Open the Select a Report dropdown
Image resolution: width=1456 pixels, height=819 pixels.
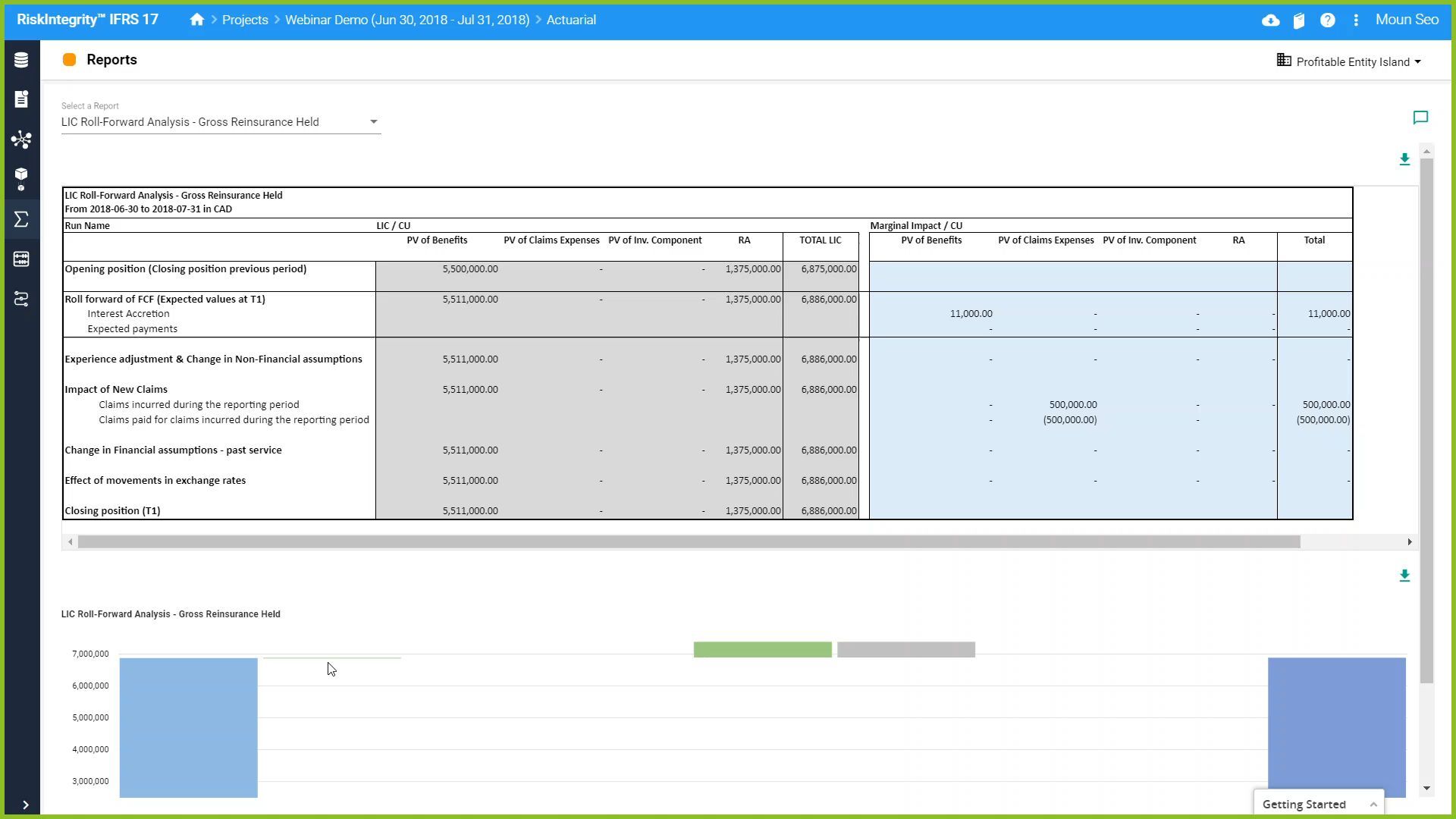click(221, 122)
